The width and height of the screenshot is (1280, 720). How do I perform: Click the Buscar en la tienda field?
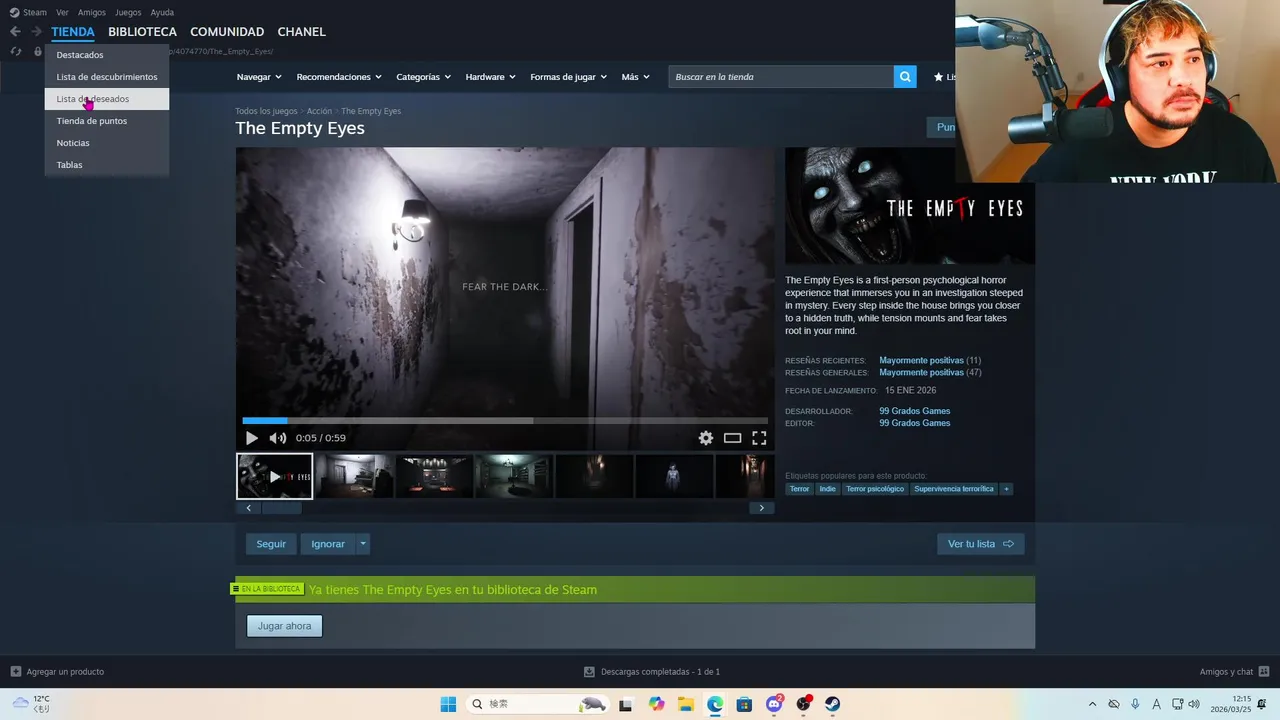(x=781, y=77)
